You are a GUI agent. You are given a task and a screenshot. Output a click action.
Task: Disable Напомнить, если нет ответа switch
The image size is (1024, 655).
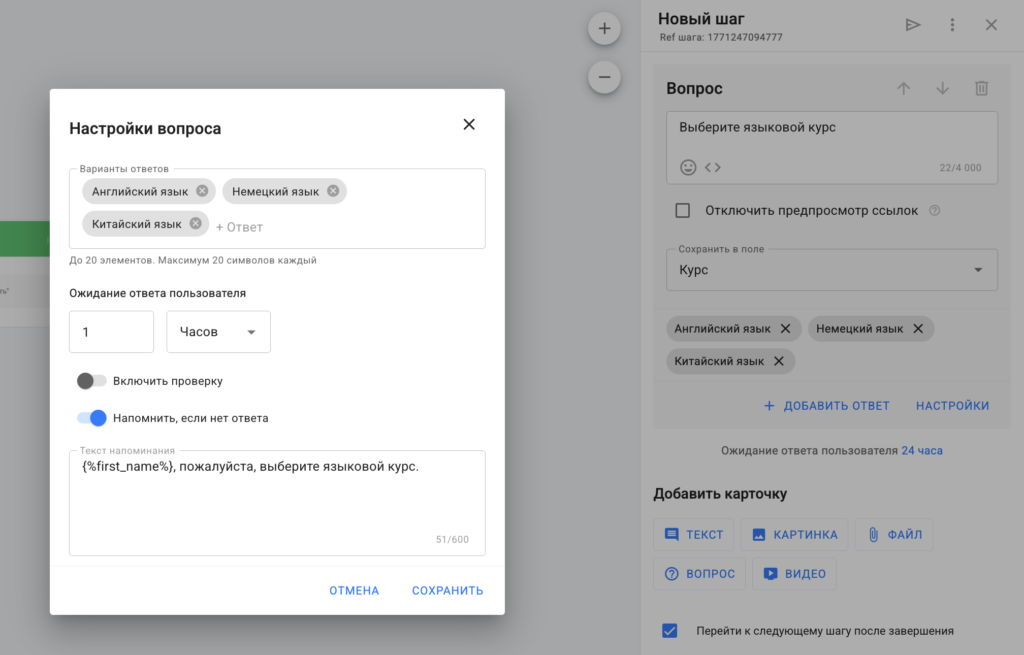[92, 418]
